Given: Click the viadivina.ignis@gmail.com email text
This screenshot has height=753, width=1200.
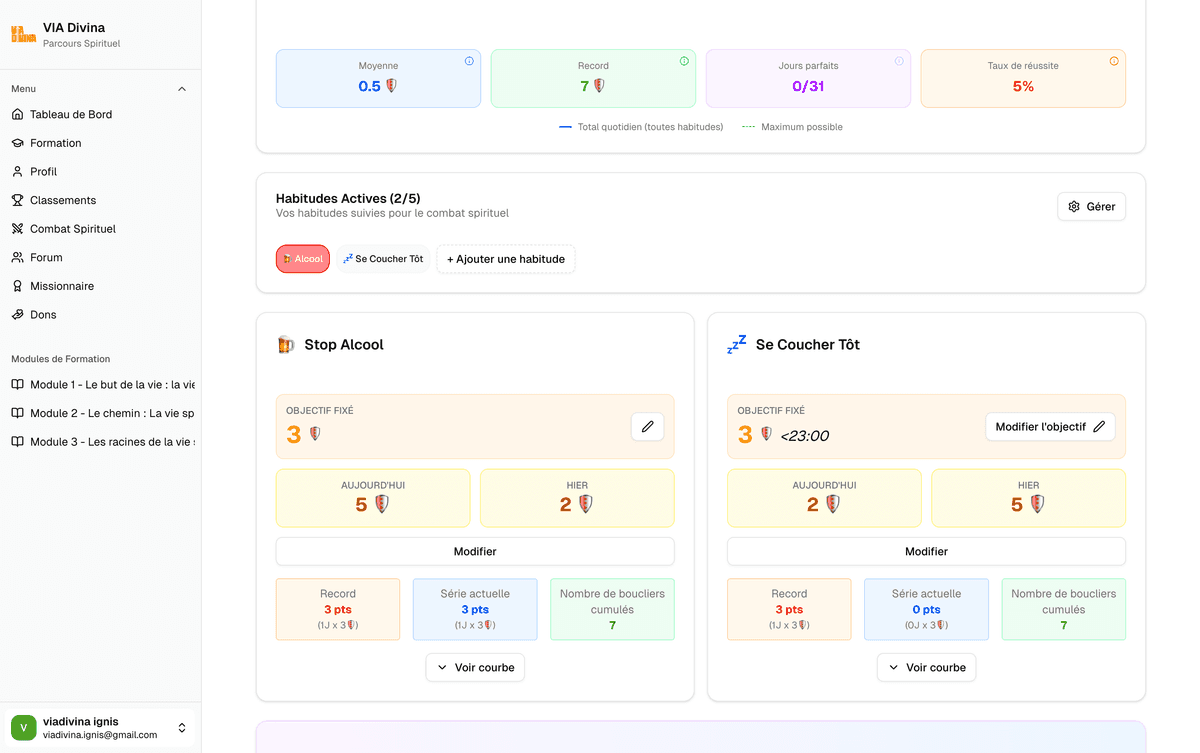Looking at the screenshot, I should (100, 735).
